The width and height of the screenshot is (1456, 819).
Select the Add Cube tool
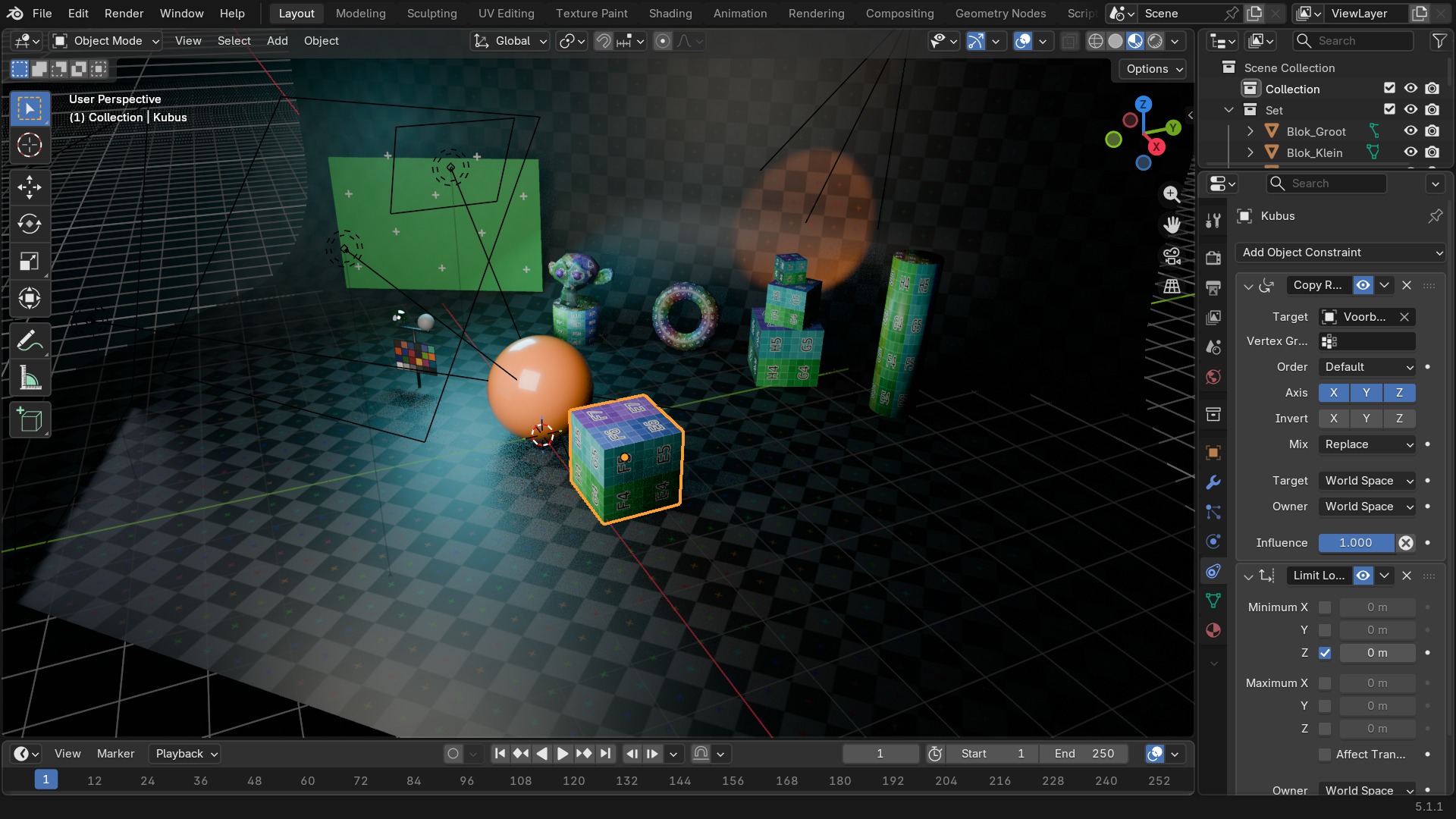point(30,420)
